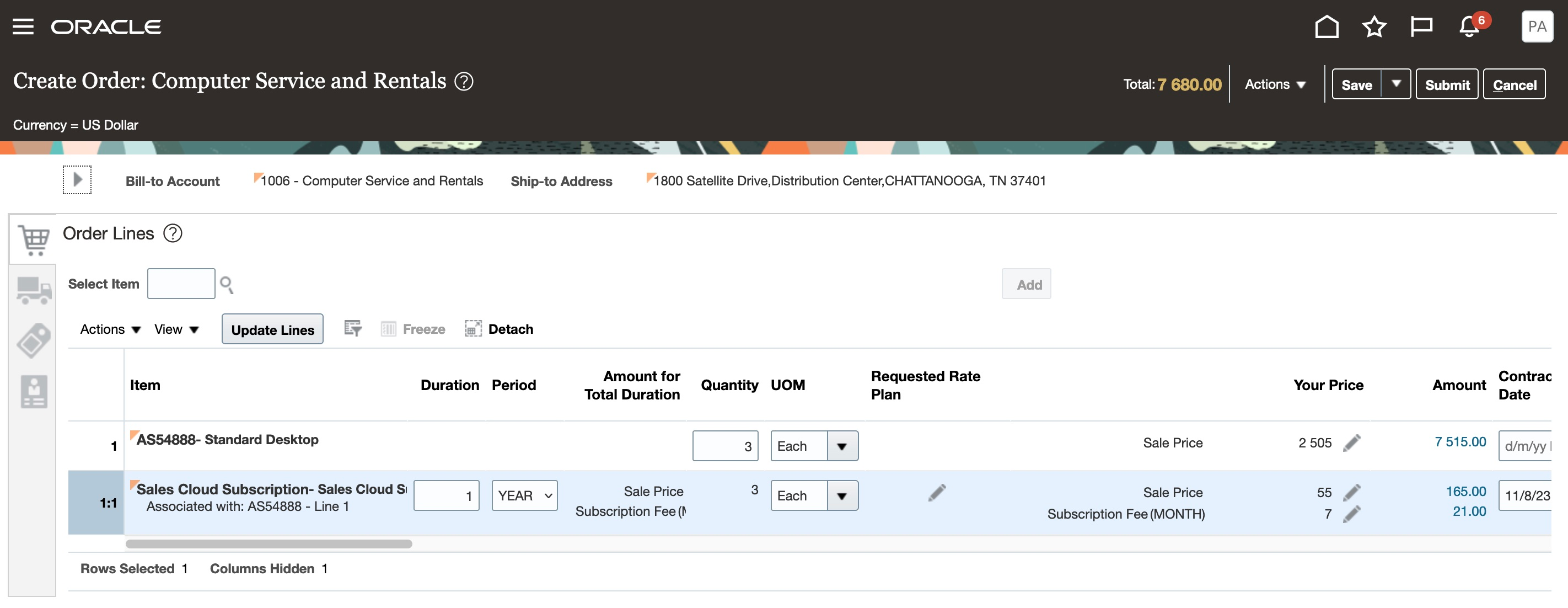Viewport: 1568px width, 608px height.
Task: Click Contract Date field 11/8/23
Action: click(x=1525, y=496)
